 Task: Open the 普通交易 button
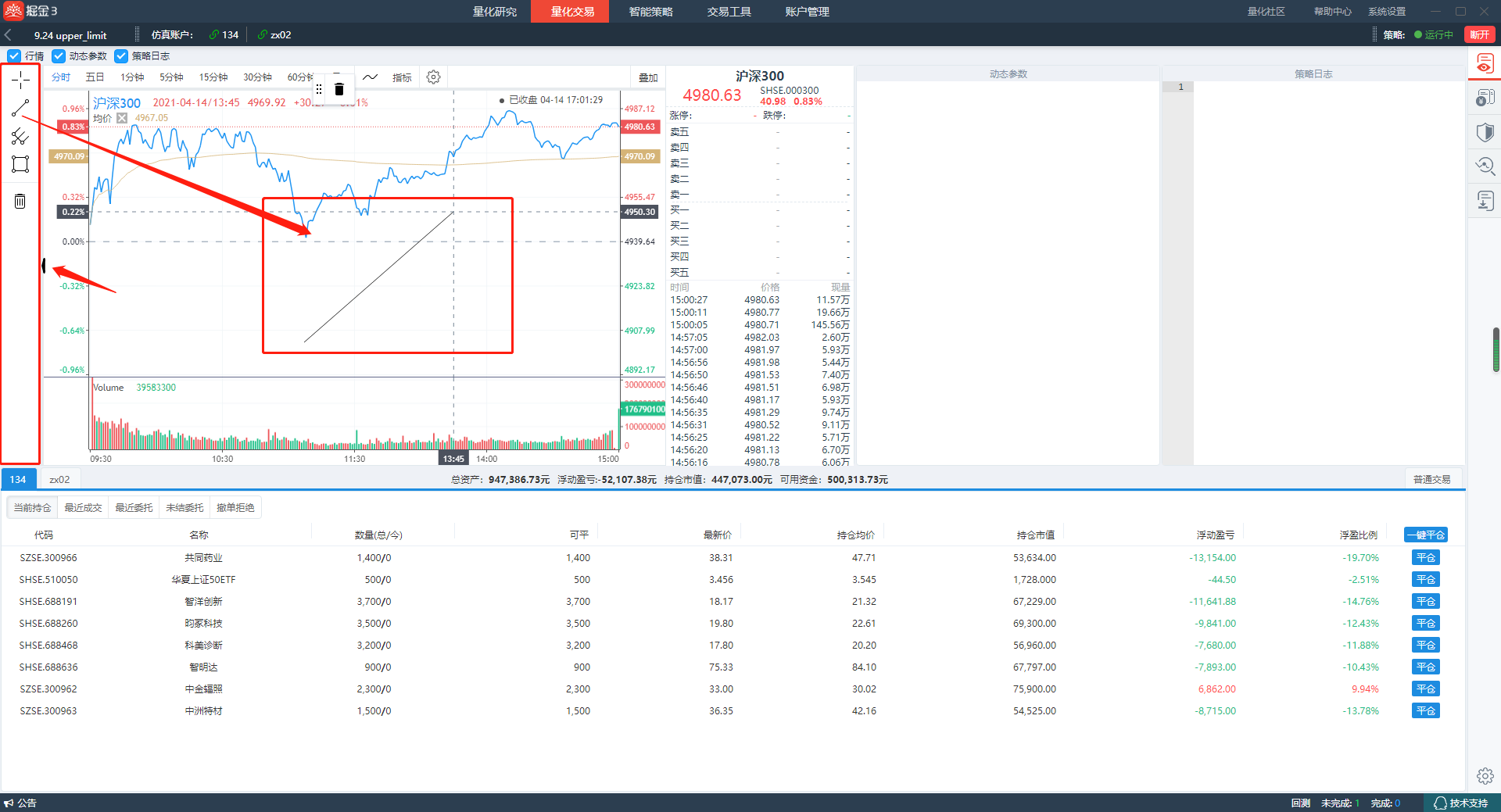[1431, 480]
